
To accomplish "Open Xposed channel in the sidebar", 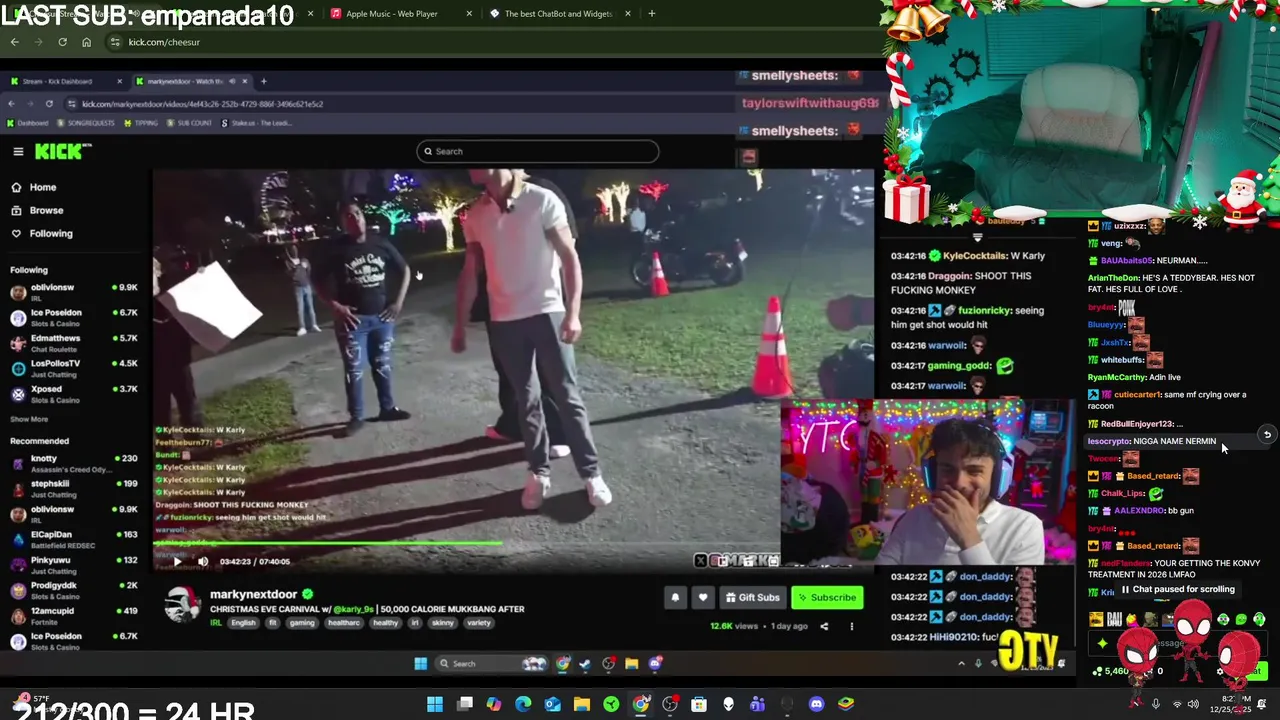I will point(74,394).
